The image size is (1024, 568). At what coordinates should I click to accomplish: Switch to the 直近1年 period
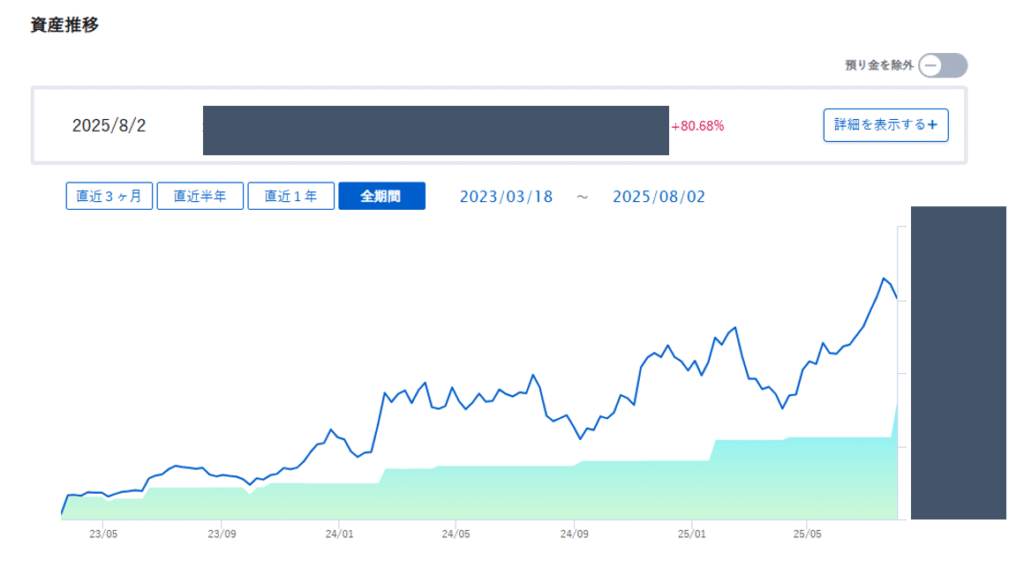(x=291, y=196)
